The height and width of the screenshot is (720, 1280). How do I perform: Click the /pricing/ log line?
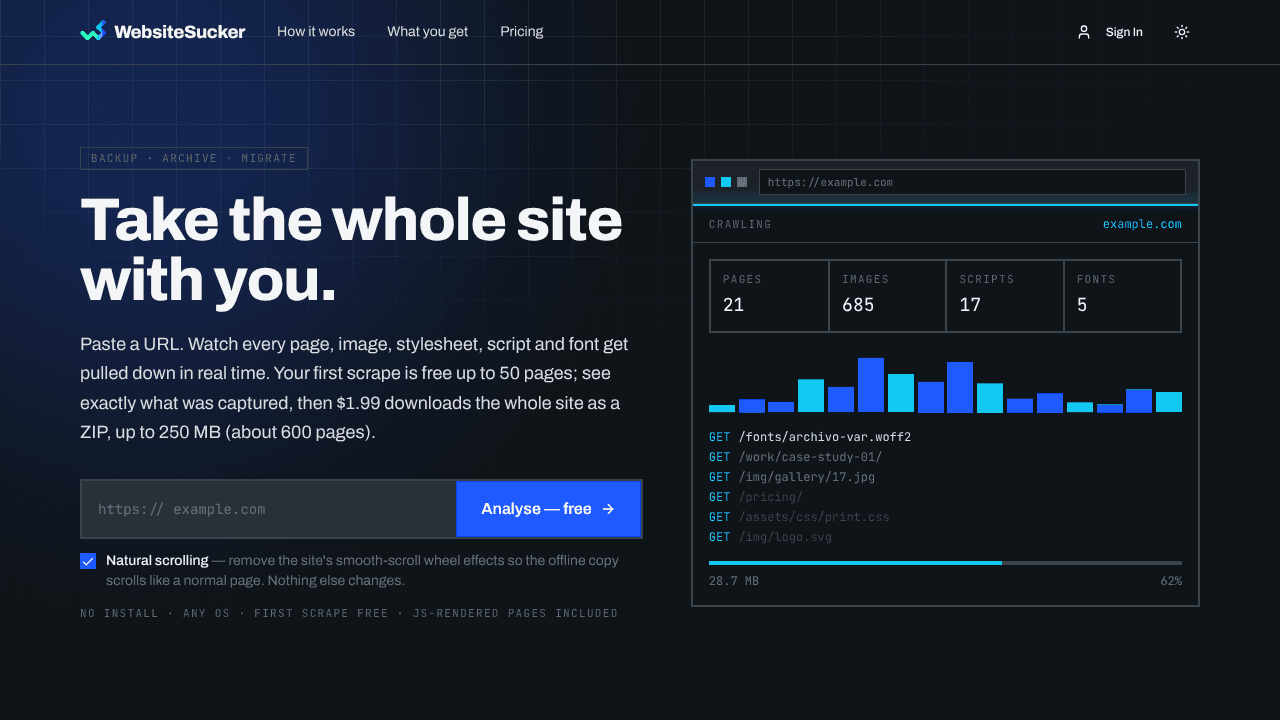(756, 497)
